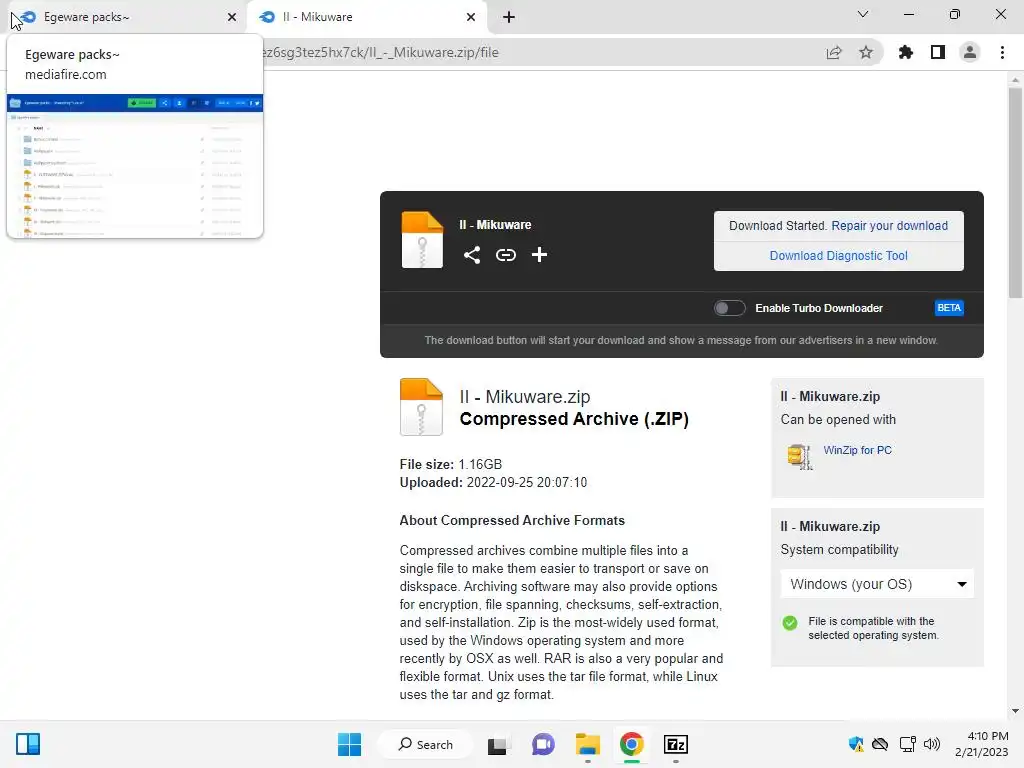Click the OneDrive cloud tray icon
1024x768 pixels.
[x=880, y=744]
